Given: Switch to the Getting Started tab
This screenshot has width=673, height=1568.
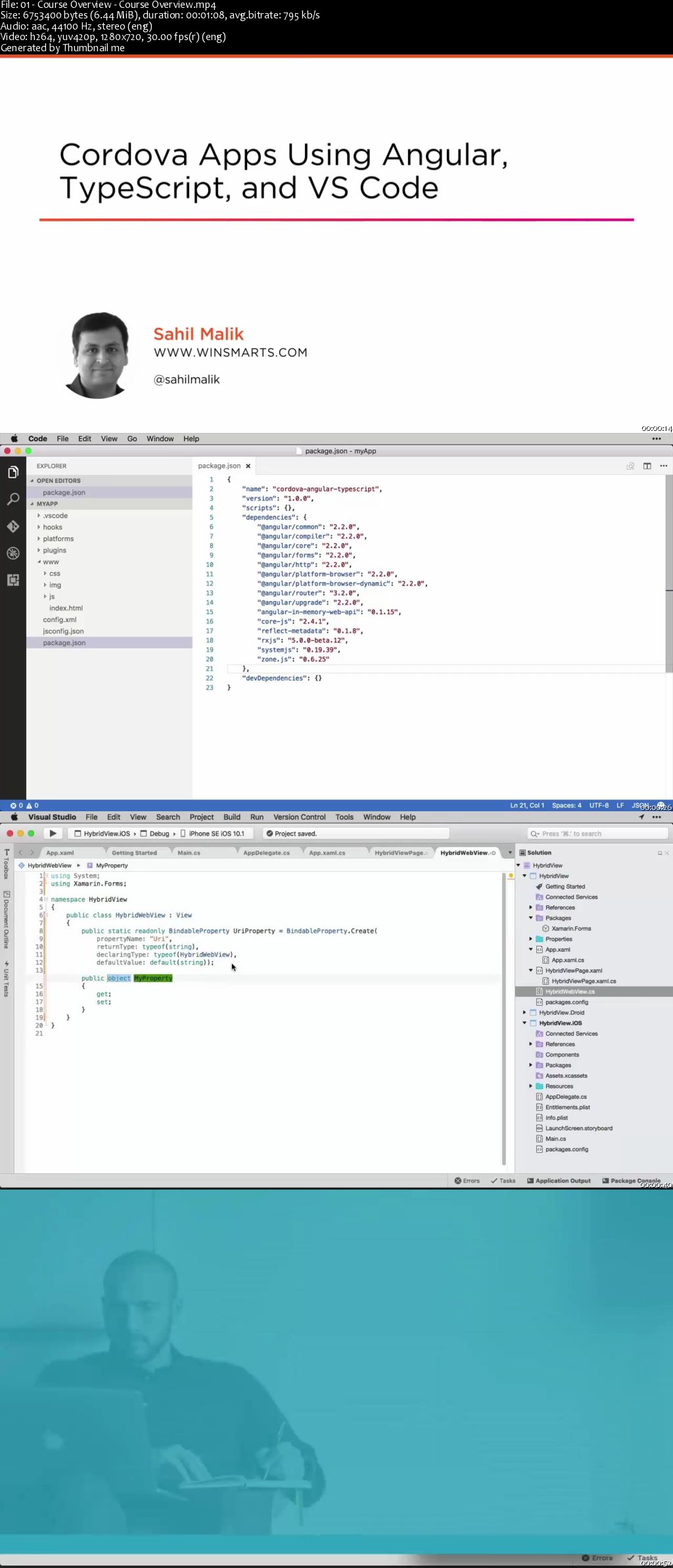Looking at the screenshot, I should 134,853.
